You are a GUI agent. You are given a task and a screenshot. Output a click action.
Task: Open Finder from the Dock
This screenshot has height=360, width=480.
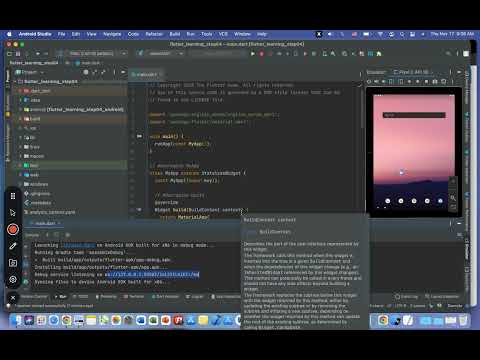point(17,320)
